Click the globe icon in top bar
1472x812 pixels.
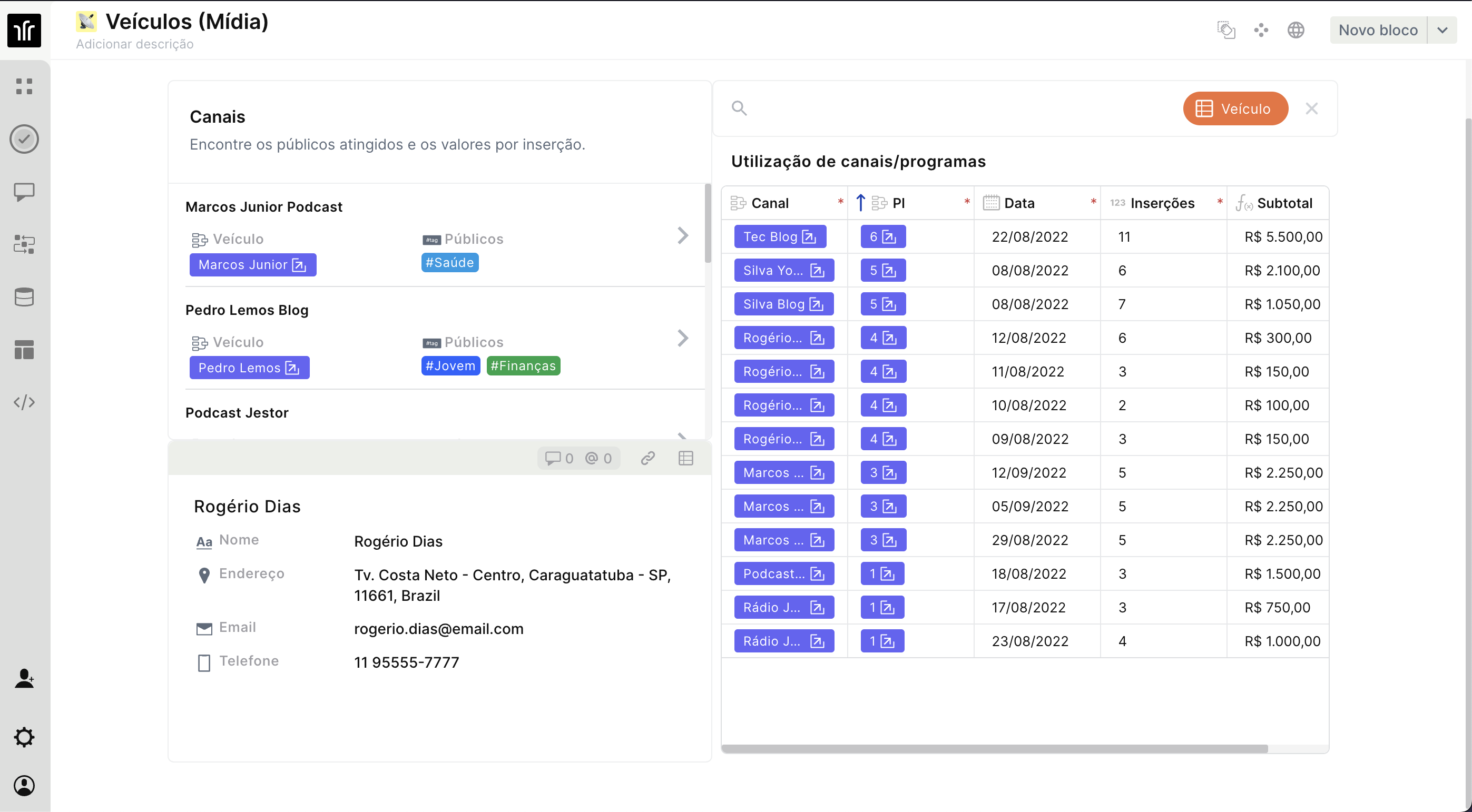coord(1296,30)
